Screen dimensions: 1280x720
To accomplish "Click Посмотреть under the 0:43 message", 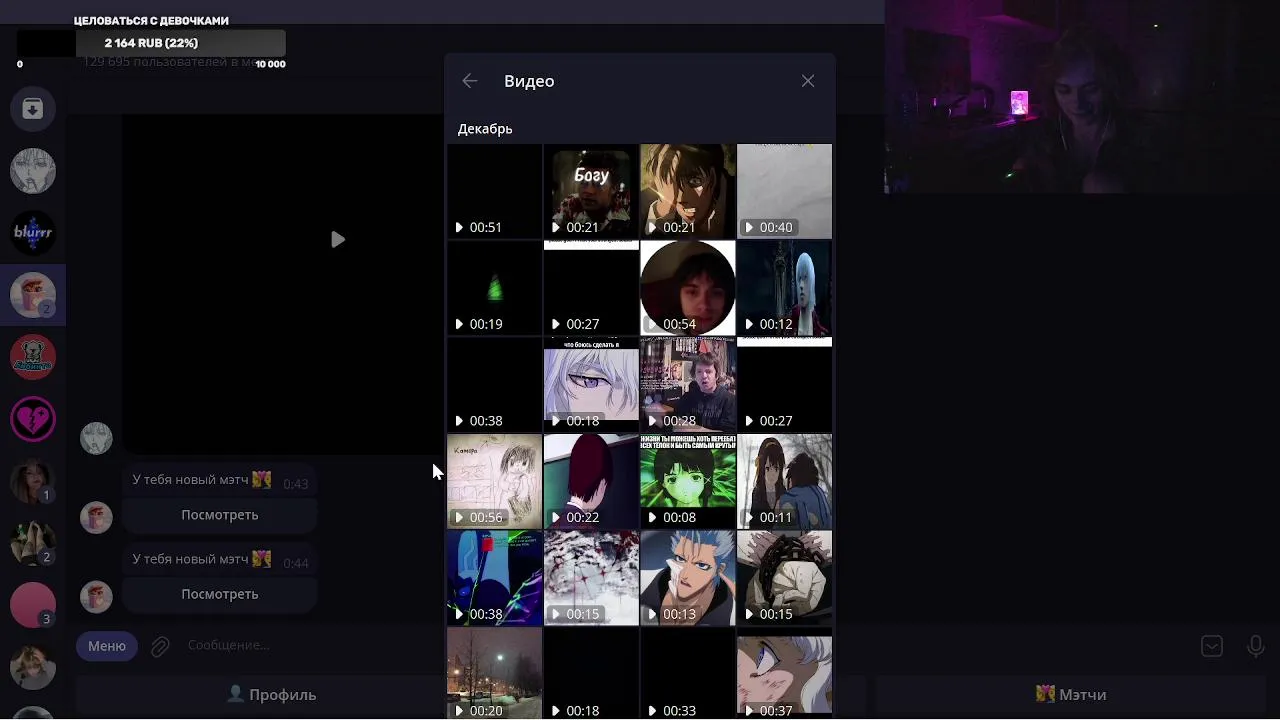I will [220, 515].
